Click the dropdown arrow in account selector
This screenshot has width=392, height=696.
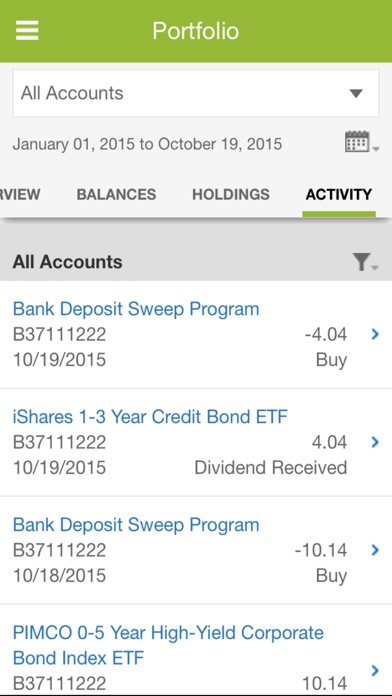[356, 94]
